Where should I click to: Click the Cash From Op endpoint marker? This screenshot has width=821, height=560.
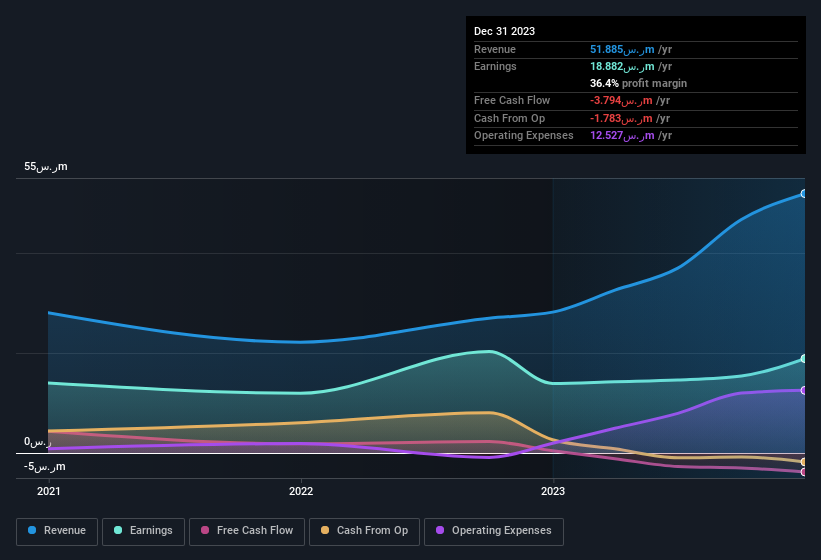coord(804,462)
